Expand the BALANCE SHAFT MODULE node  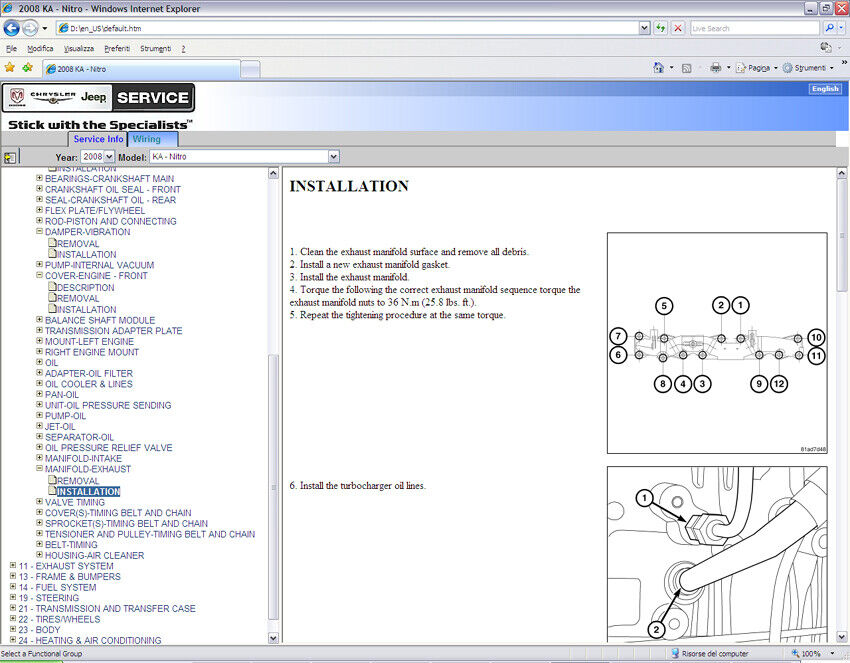(x=40, y=320)
